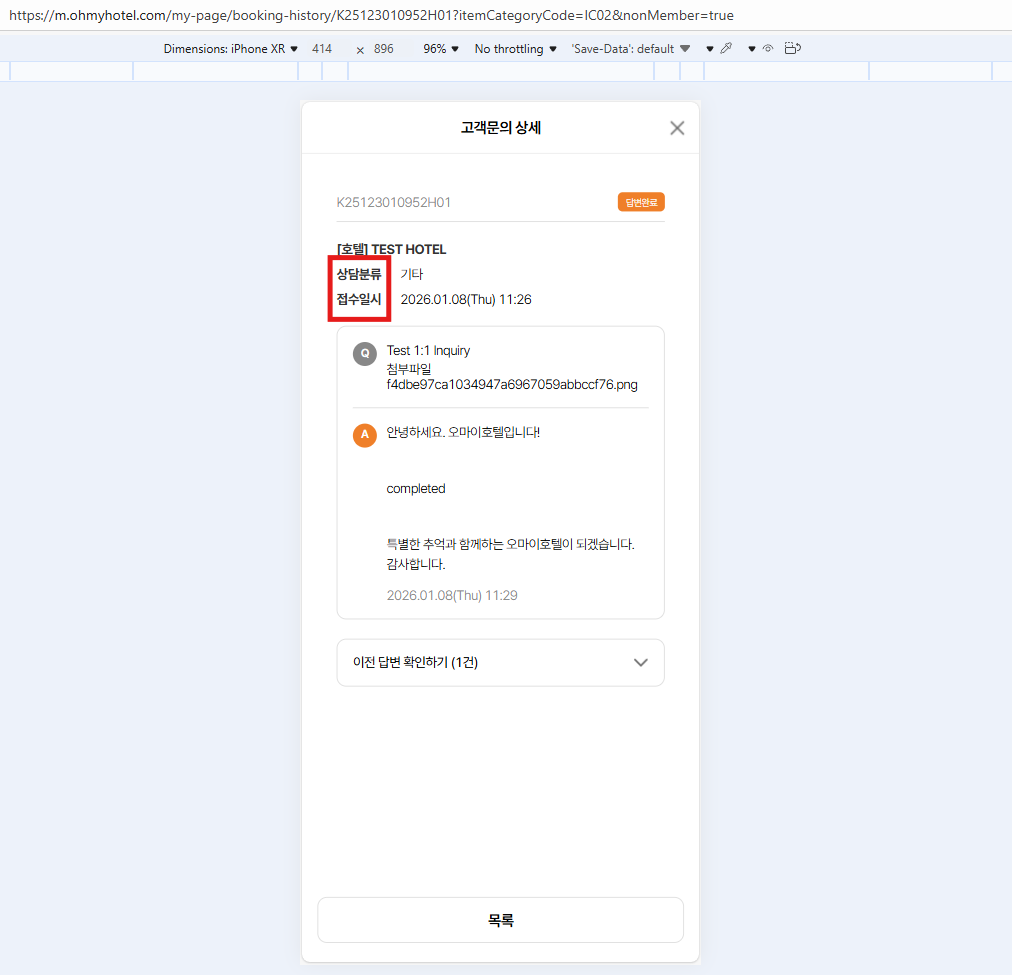Click the eyedropper icon in device toolbar

coord(726,48)
